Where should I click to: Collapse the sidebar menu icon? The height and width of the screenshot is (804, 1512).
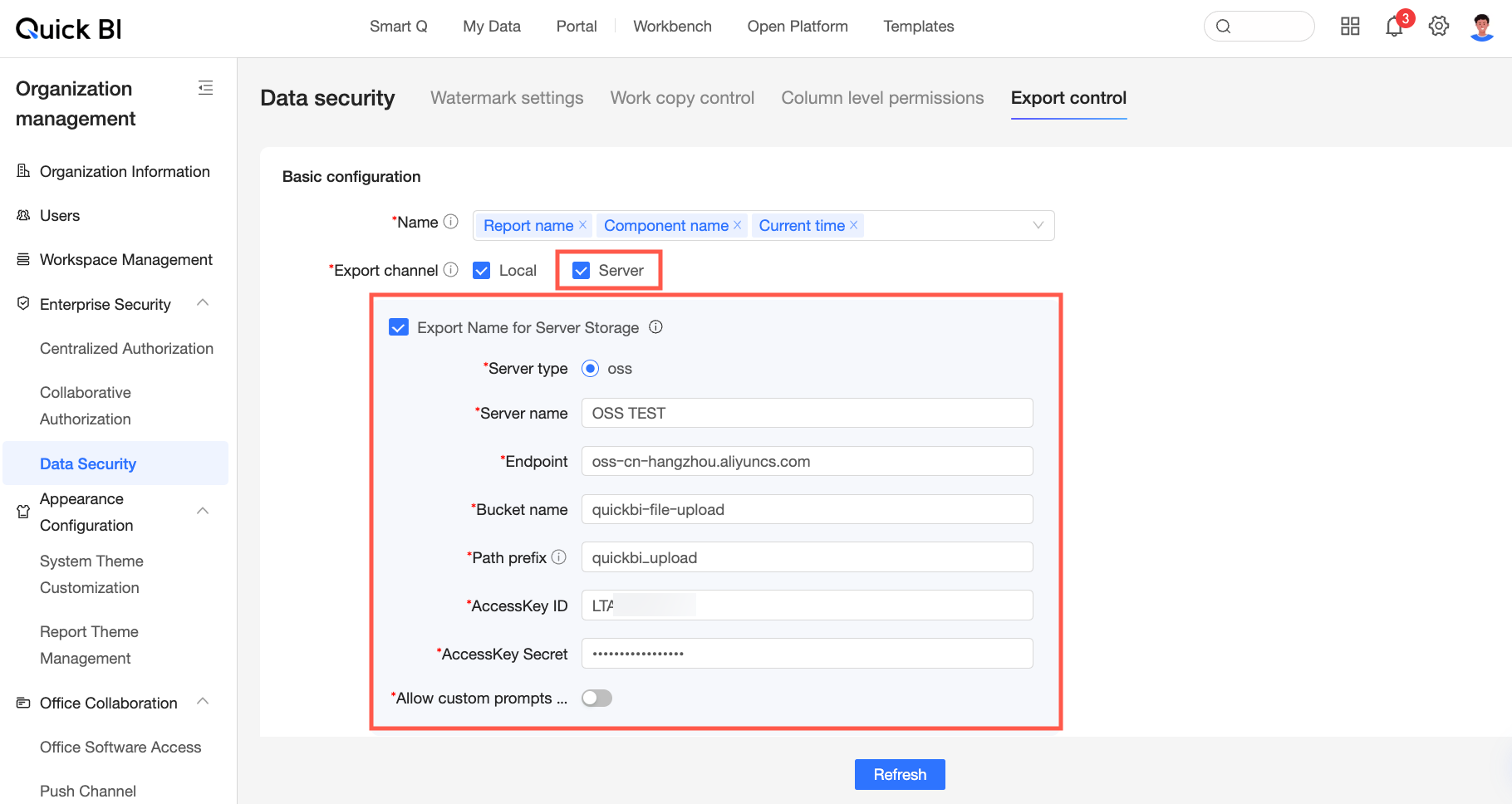tap(206, 88)
